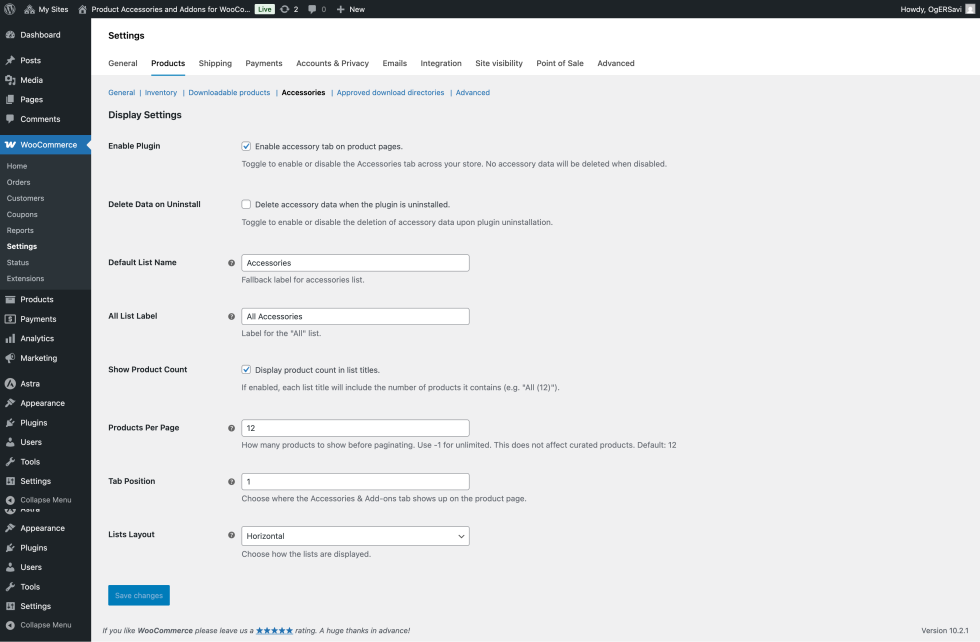Viewport: 980px width, 642px height.
Task: Open Accounts & Privacy settings tab
Action: (332, 63)
